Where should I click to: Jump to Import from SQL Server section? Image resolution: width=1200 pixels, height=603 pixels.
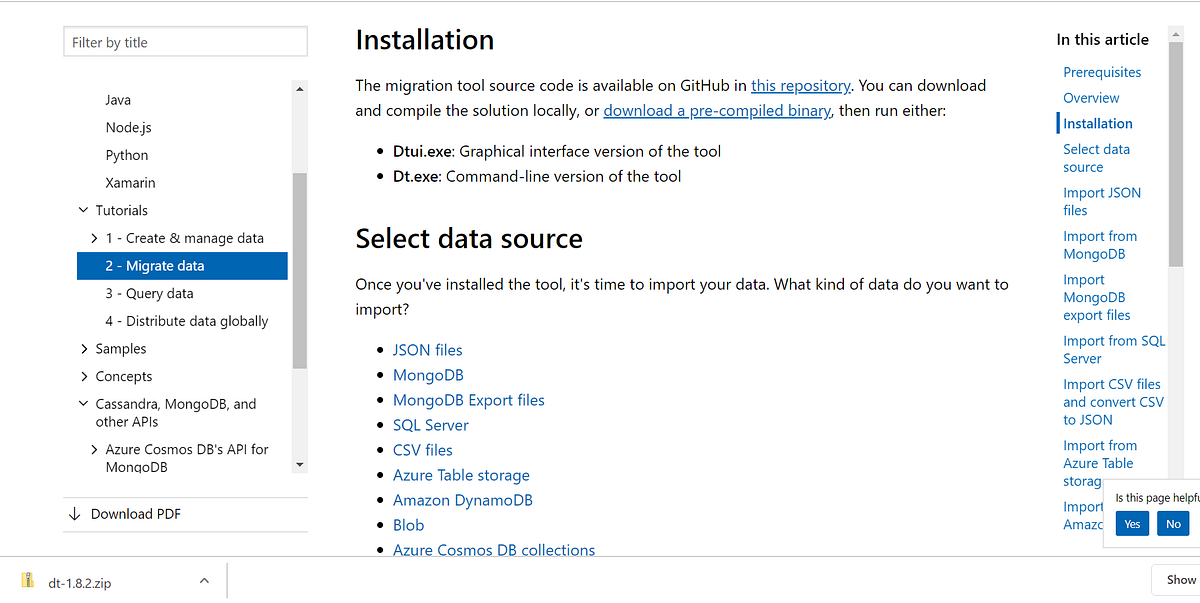coord(1114,350)
